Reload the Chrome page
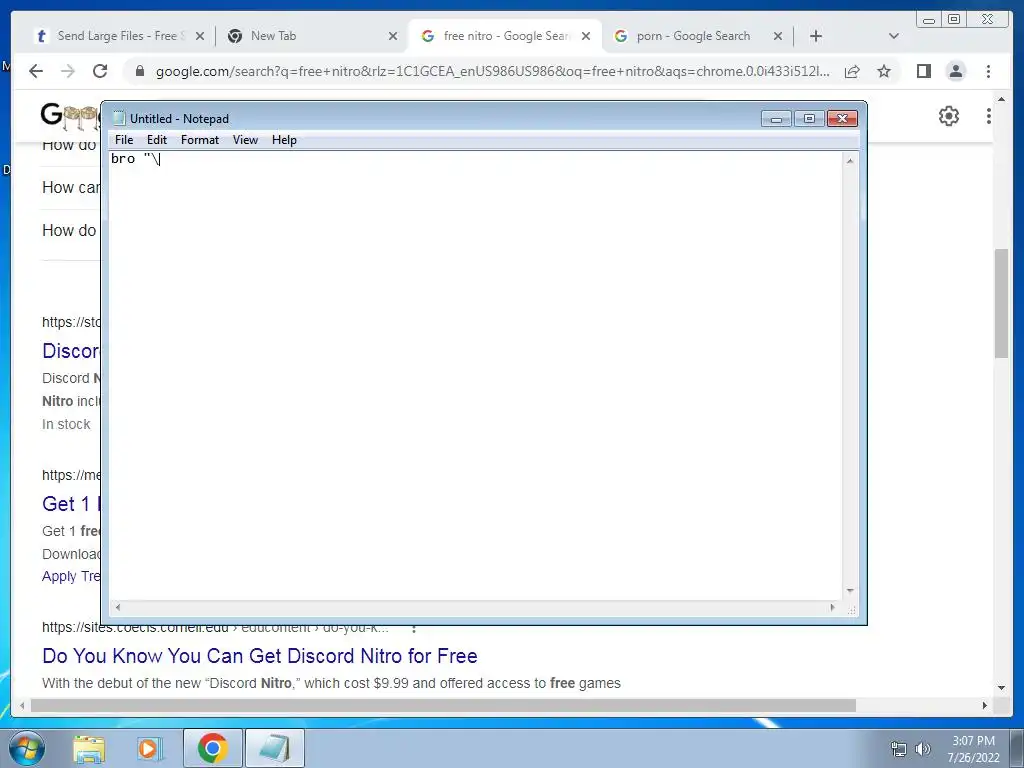This screenshot has height=768, width=1024. [x=100, y=71]
